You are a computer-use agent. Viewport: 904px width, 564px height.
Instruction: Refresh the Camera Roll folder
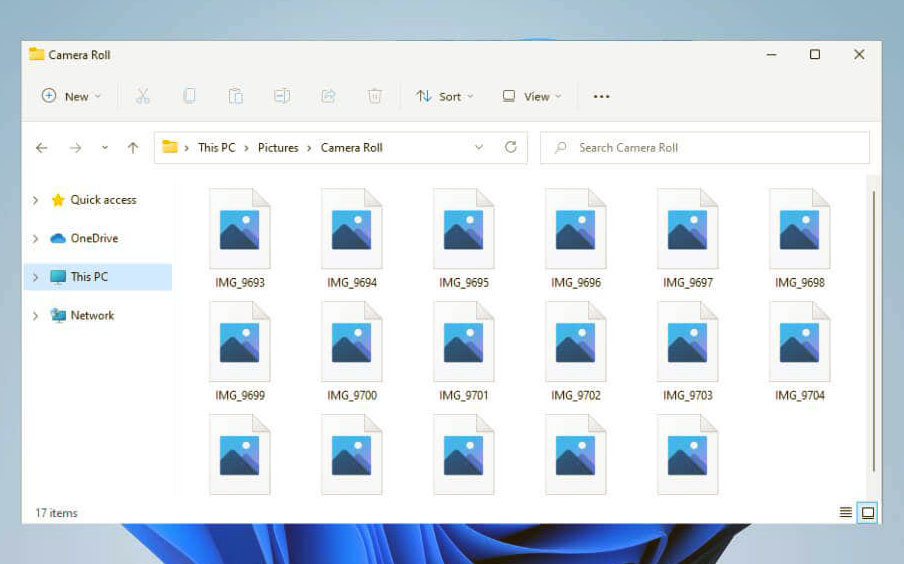coord(511,147)
